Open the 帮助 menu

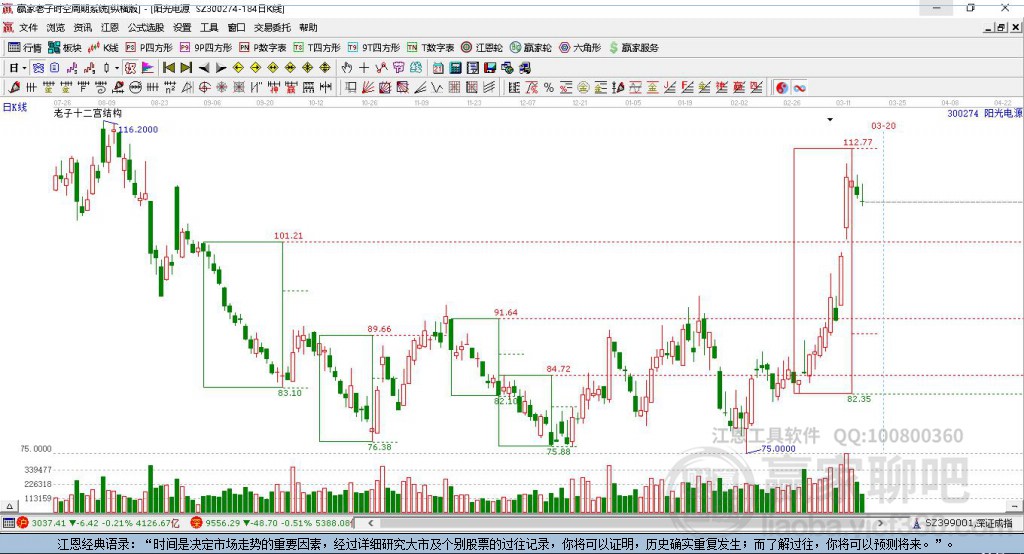click(x=308, y=27)
